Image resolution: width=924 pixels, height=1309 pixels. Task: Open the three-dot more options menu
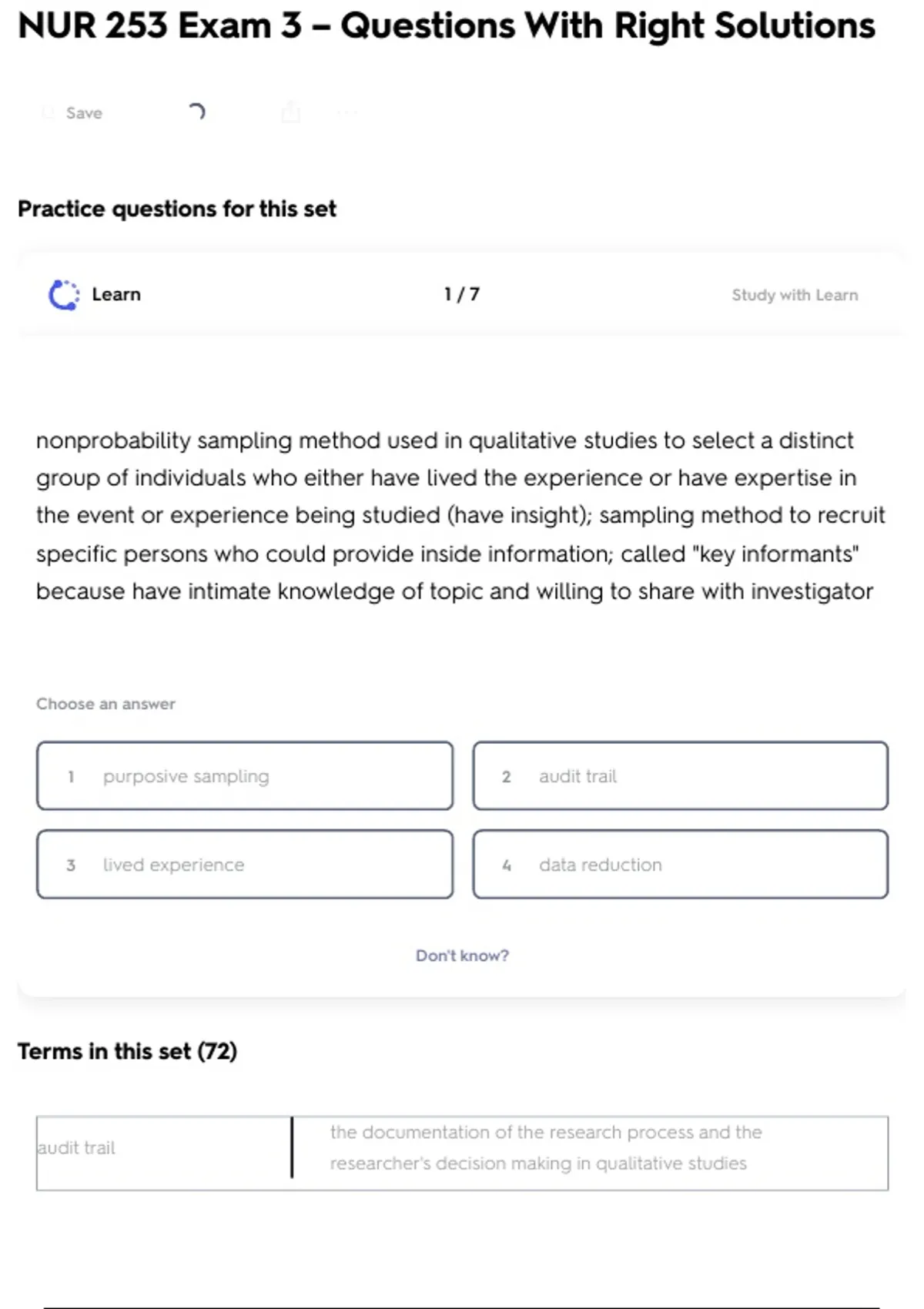point(347,113)
